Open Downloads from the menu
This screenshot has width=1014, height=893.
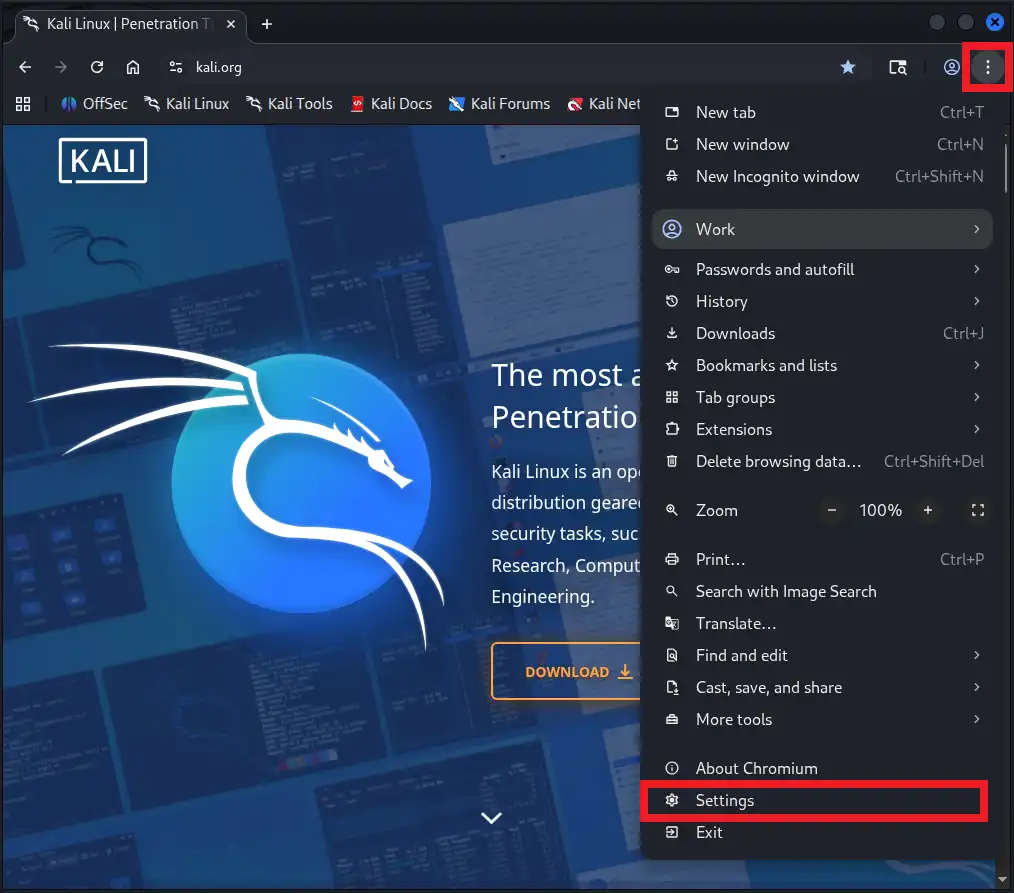[735, 333]
